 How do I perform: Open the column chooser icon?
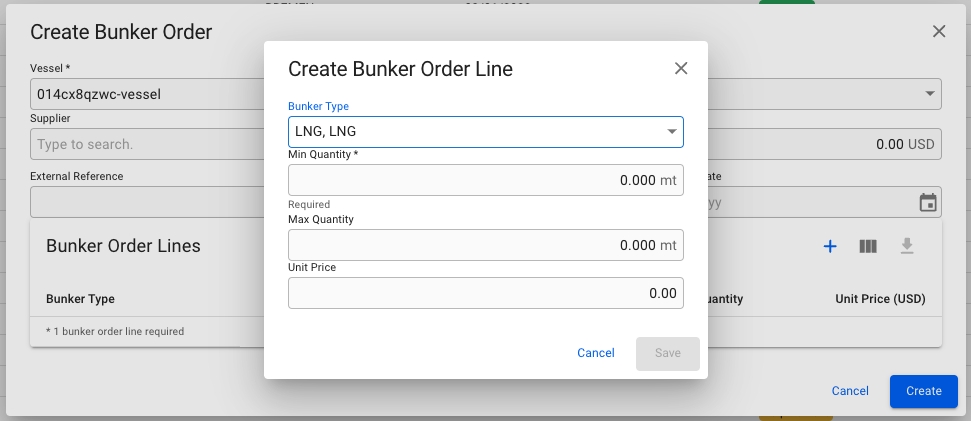coord(868,246)
